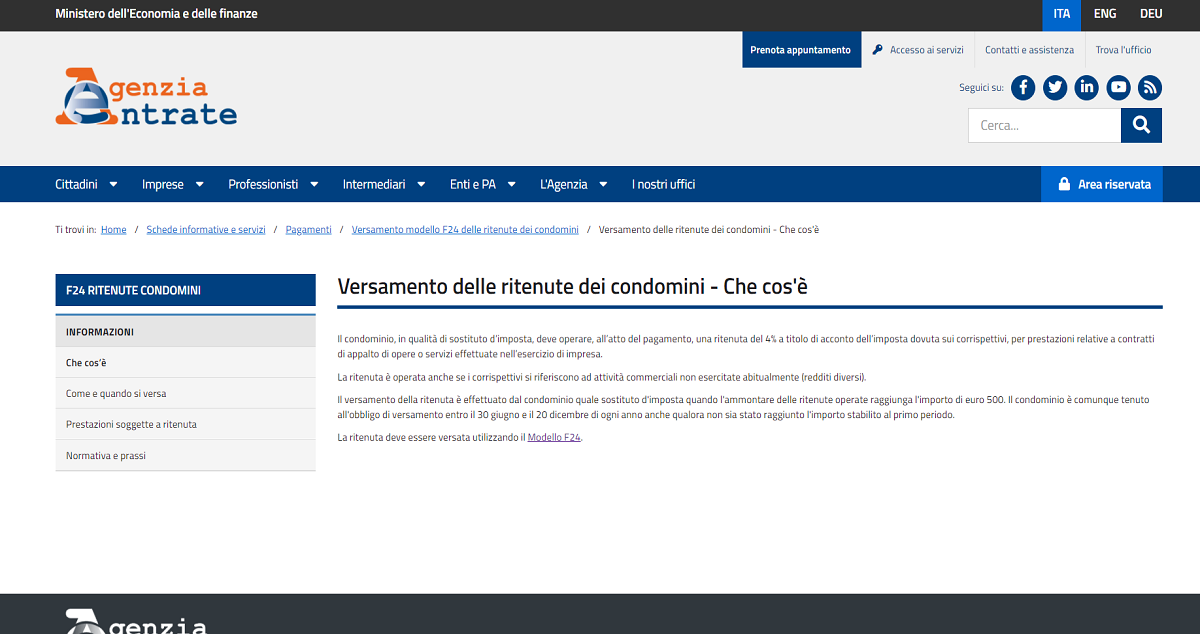Screen dimensions: 1200x634
Task: Open Accesso ai servizi link
Action: [x=926, y=50]
